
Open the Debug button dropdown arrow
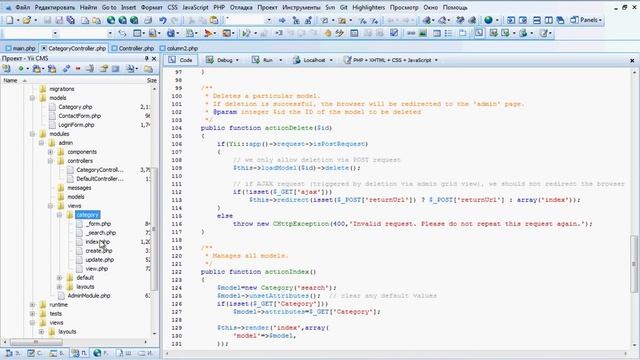pos(237,60)
